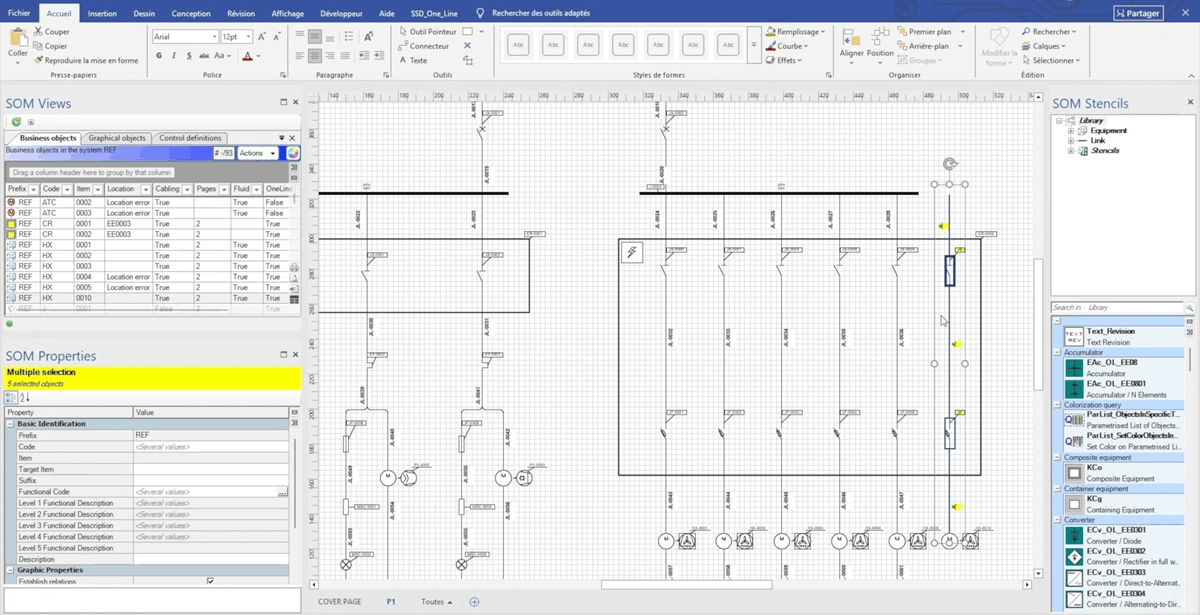
Task: Collapse the Basic Identification property group
Action: 11,424
